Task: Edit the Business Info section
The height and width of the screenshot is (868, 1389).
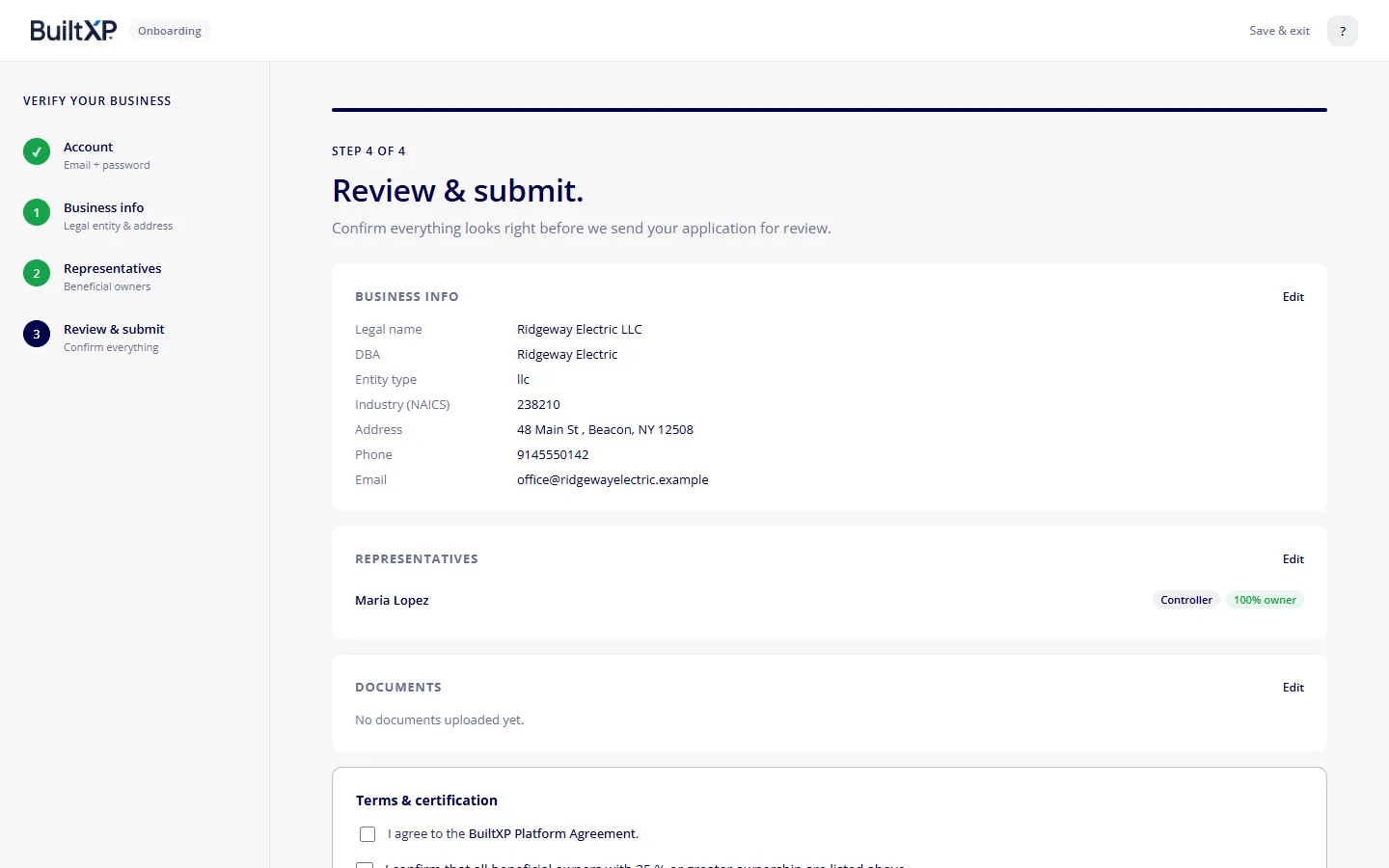Action: (1293, 297)
